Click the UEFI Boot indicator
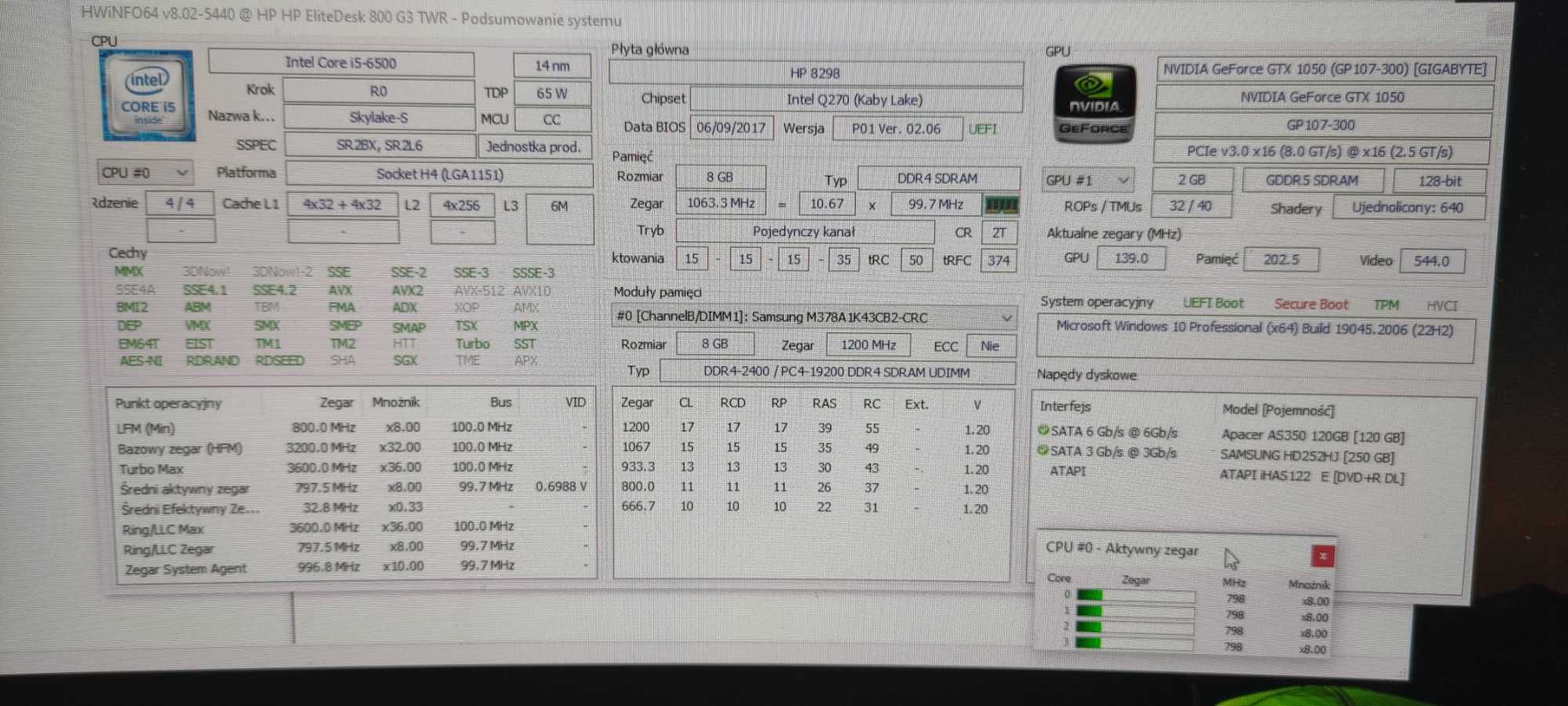Viewport: 1568px width, 706px height. [x=1213, y=303]
